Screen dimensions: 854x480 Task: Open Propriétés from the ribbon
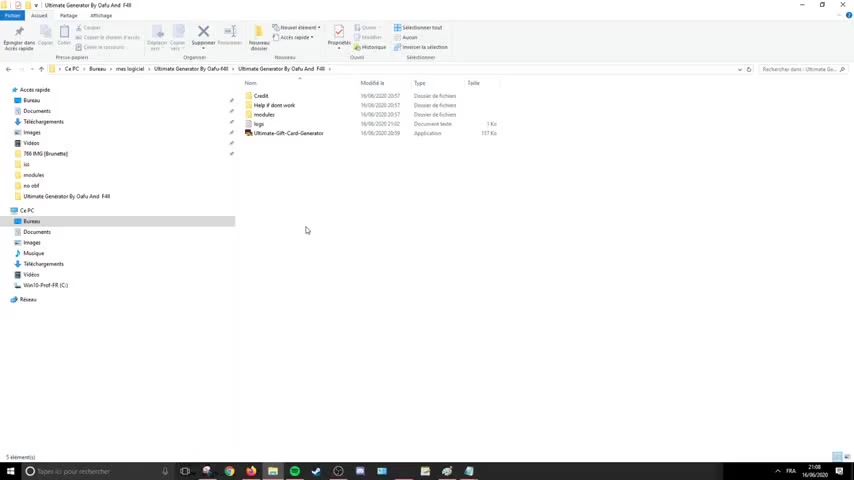coord(339,35)
